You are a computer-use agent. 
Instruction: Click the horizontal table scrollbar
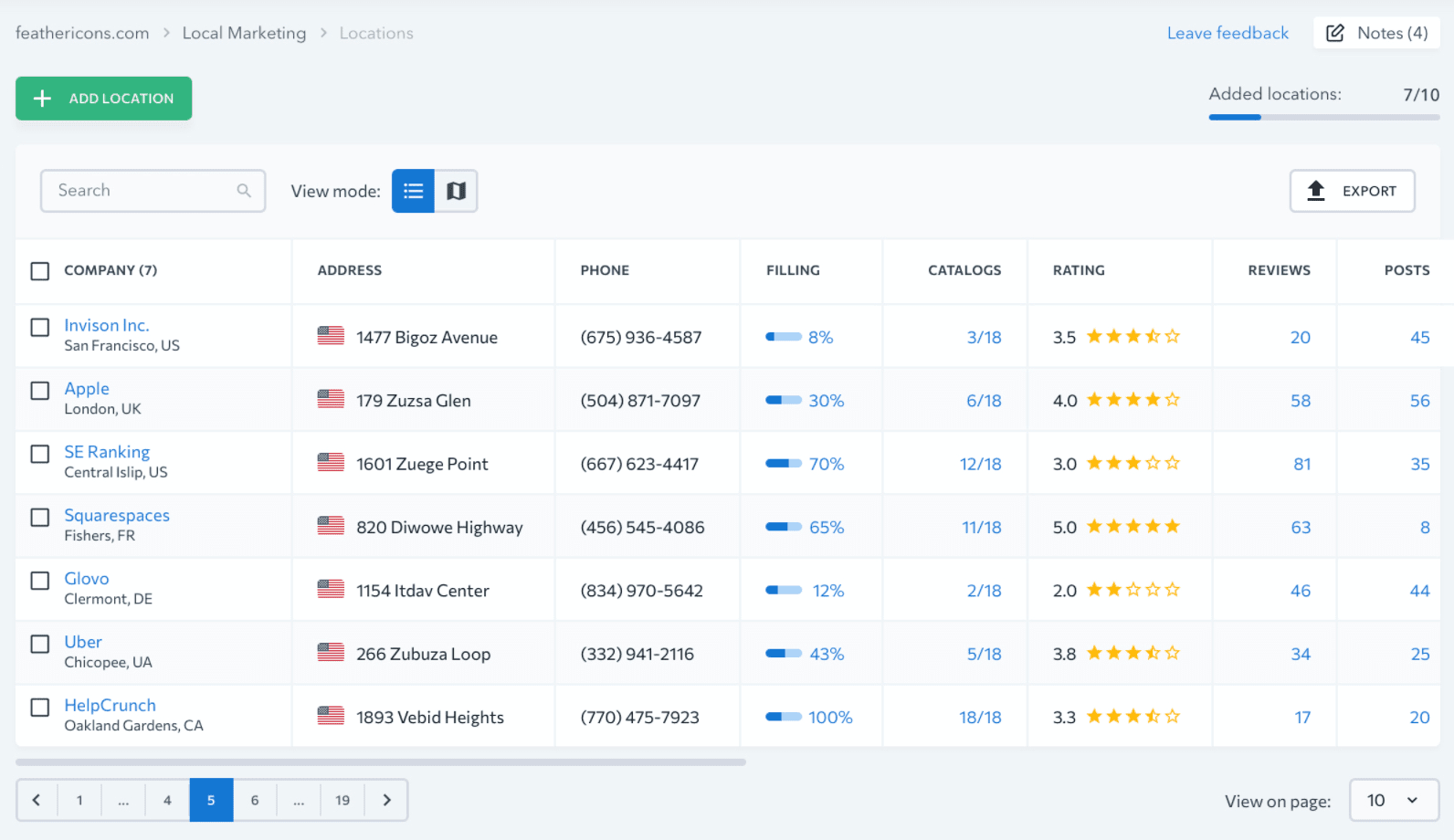click(x=381, y=761)
